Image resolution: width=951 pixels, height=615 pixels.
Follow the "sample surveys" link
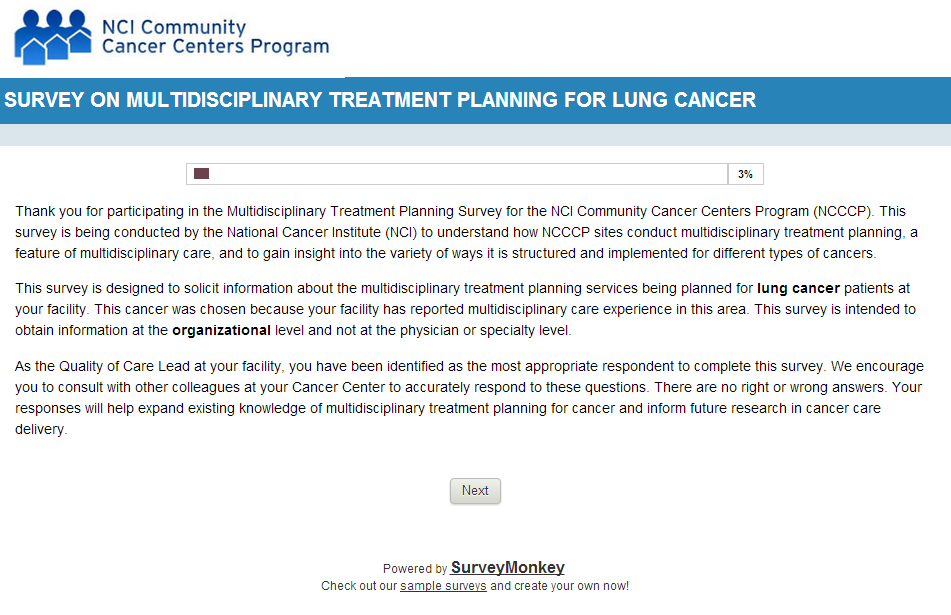[x=443, y=586]
